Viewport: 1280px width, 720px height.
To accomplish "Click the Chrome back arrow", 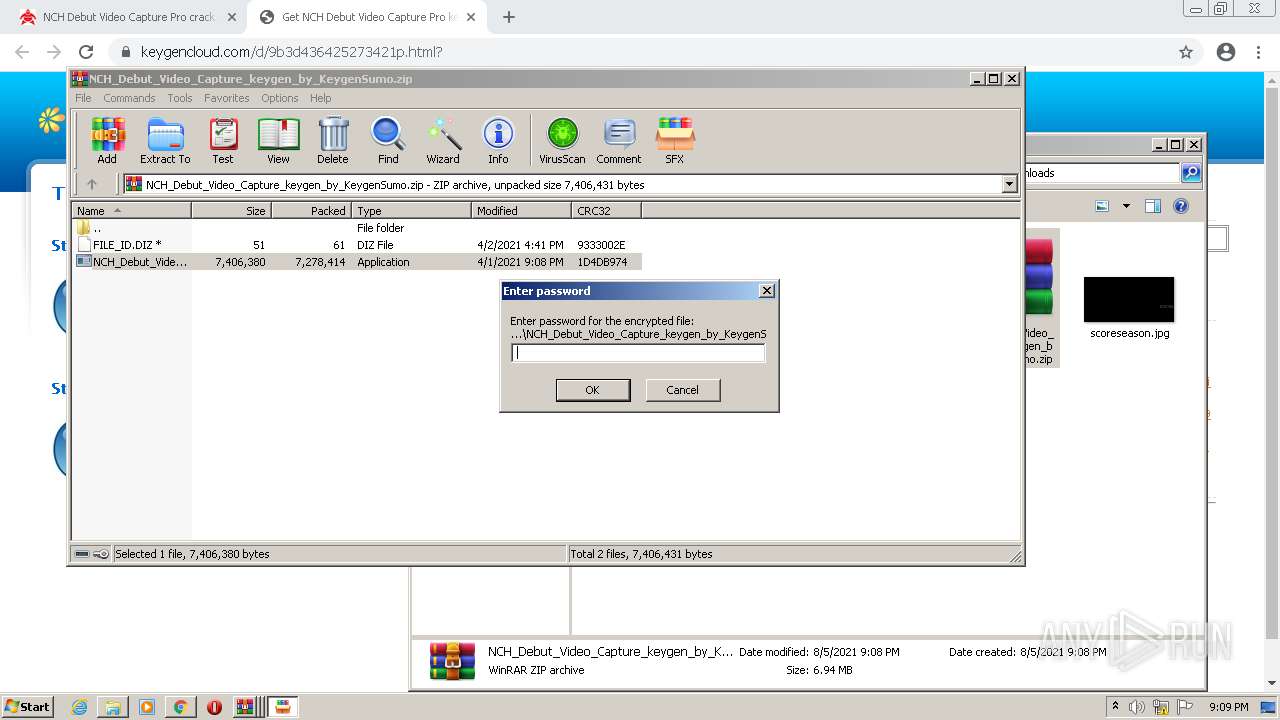I will tap(22, 52).
